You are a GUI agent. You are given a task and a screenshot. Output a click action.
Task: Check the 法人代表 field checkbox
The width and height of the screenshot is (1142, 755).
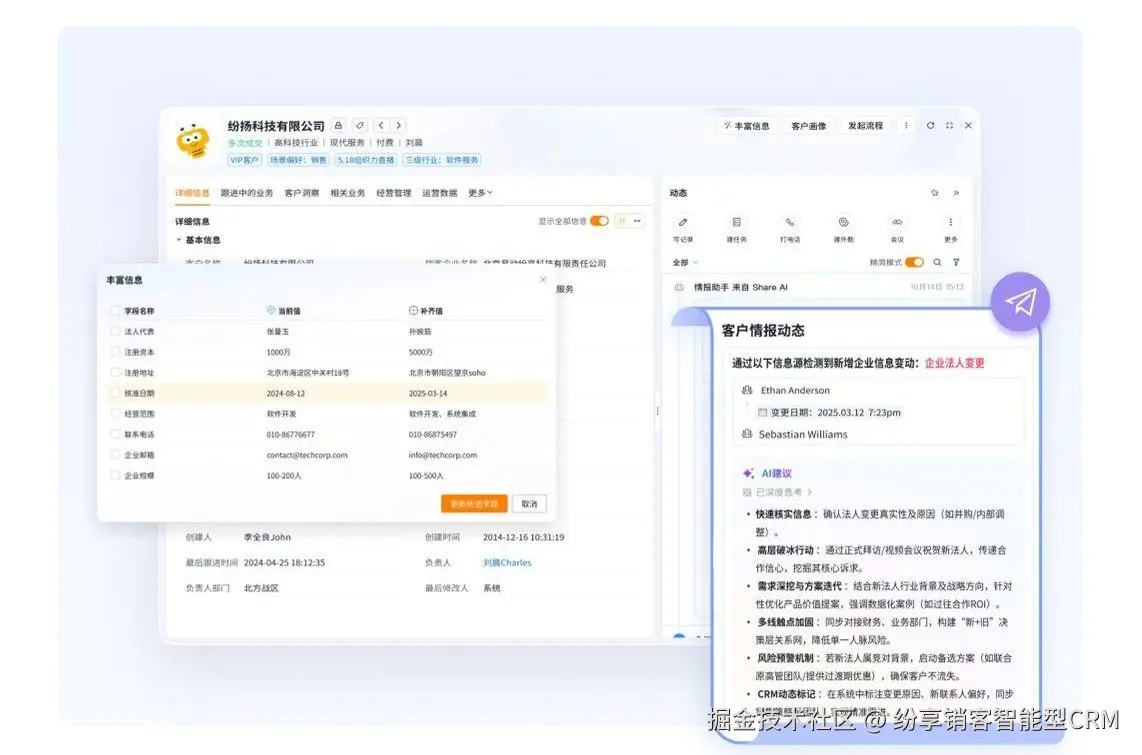click(x=115, y=331)
